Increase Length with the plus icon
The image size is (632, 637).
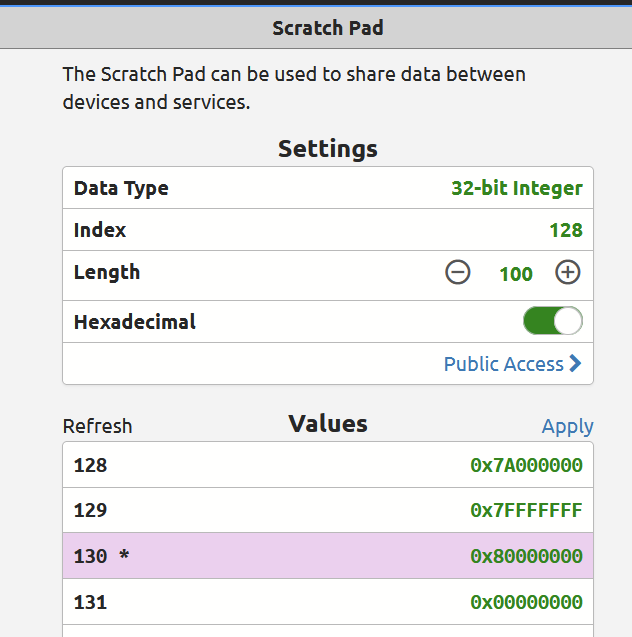pos(568,272)
